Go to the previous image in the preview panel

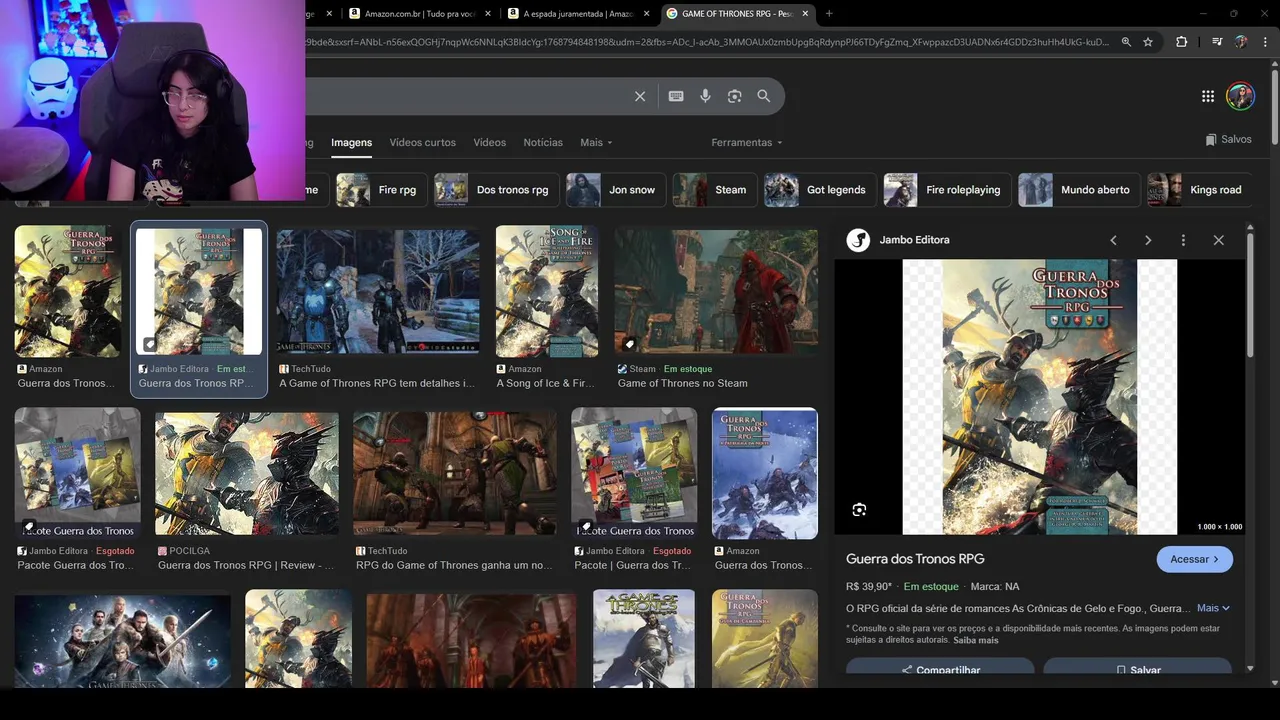(x=1113, y=240)
